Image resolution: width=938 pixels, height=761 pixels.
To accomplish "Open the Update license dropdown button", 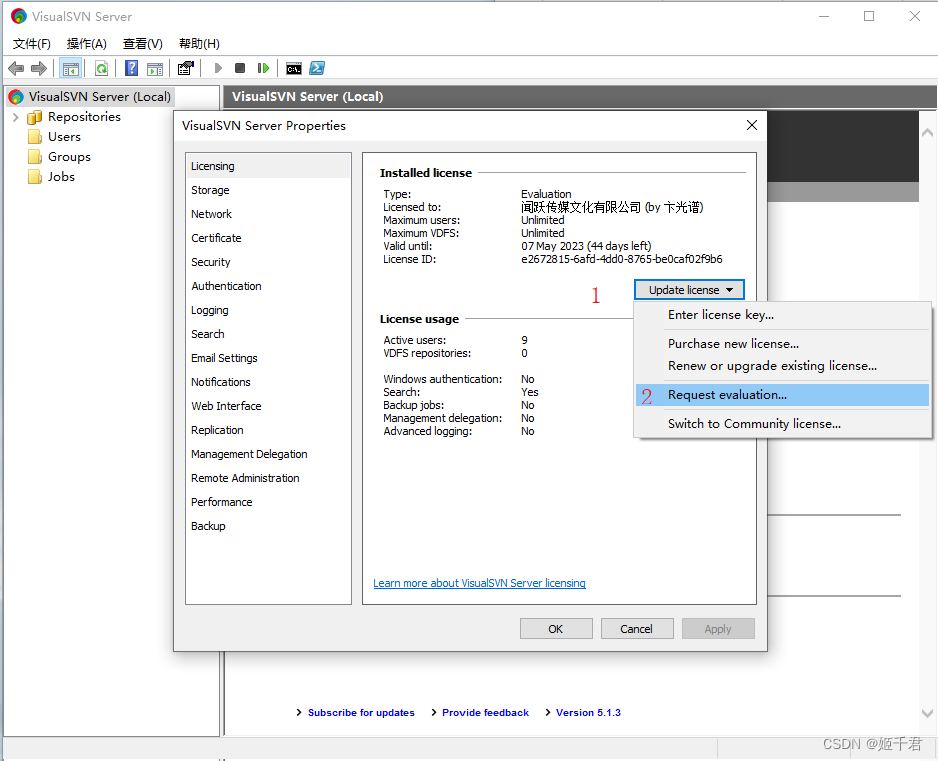I will coord(689,290).
